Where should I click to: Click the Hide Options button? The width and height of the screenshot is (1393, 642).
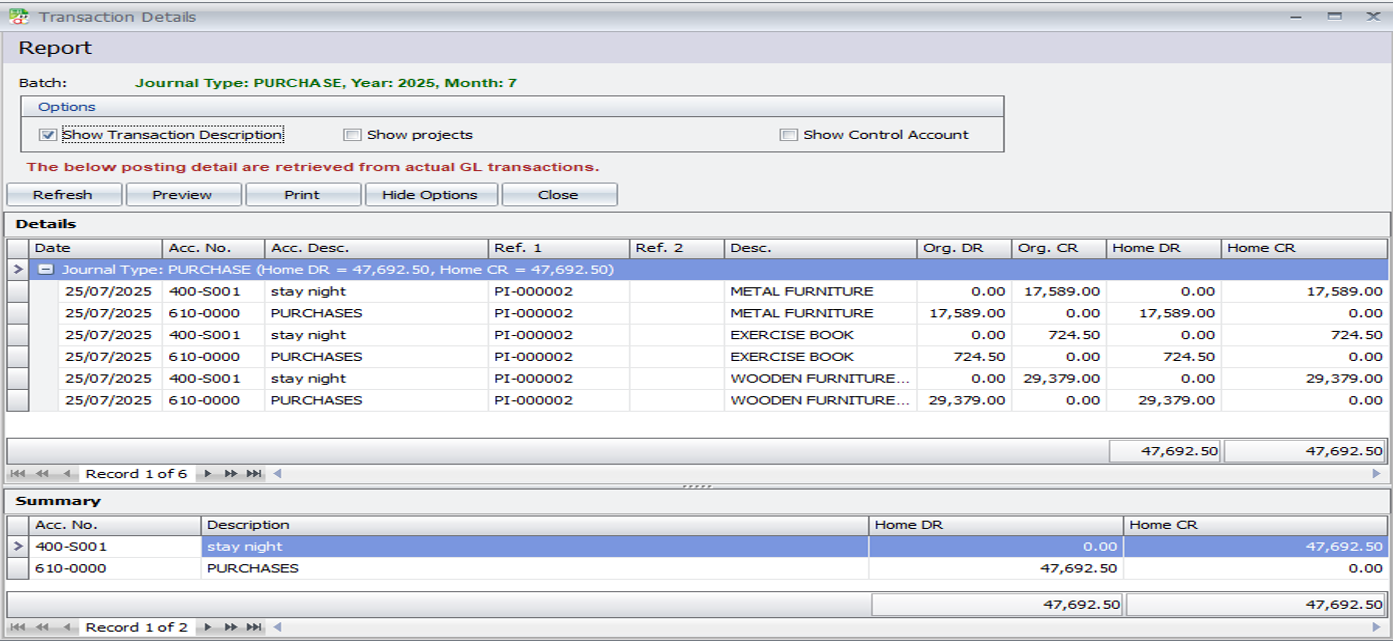(x=430, y=195)
